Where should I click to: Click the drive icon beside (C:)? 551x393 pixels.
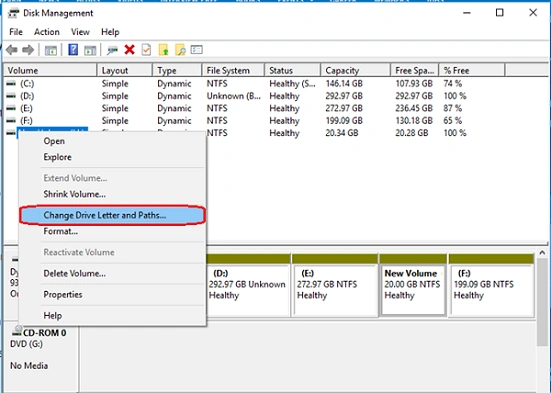click(x=11, y=84)
